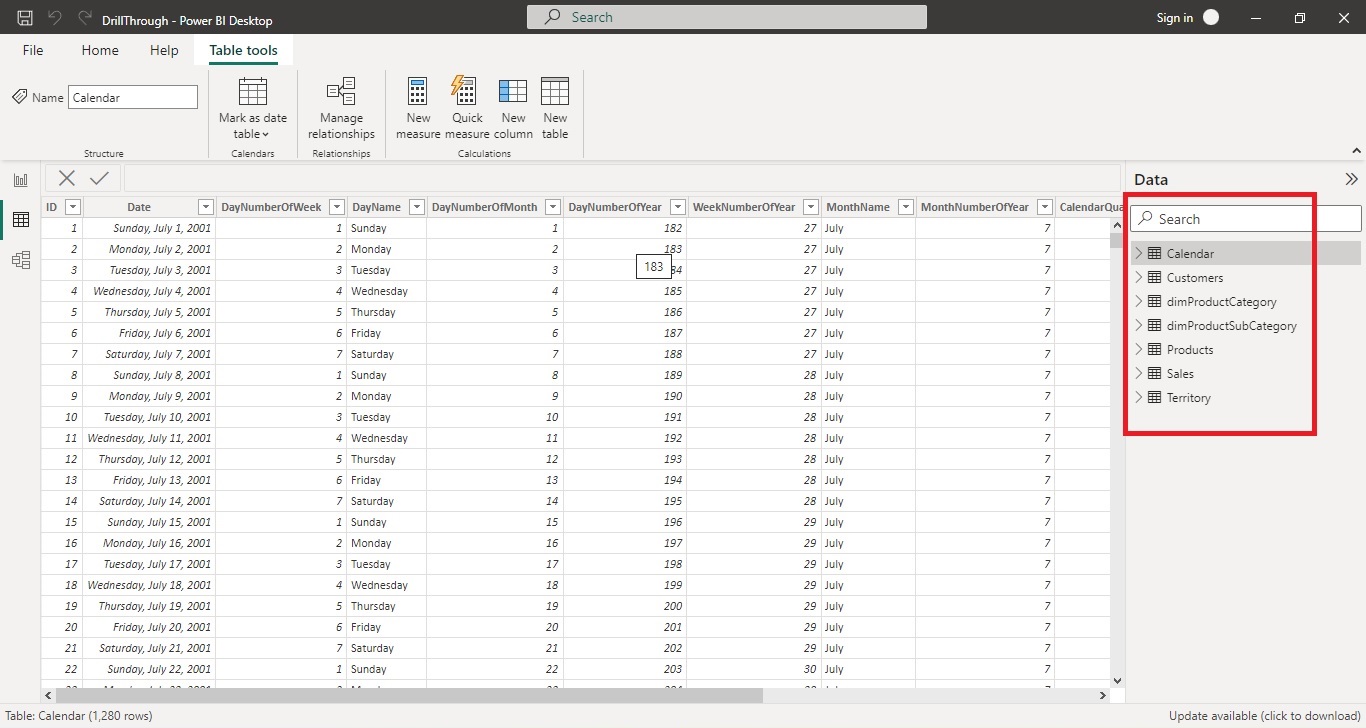Open Manage relationships

pyautogui.click(x=340, y=107)
